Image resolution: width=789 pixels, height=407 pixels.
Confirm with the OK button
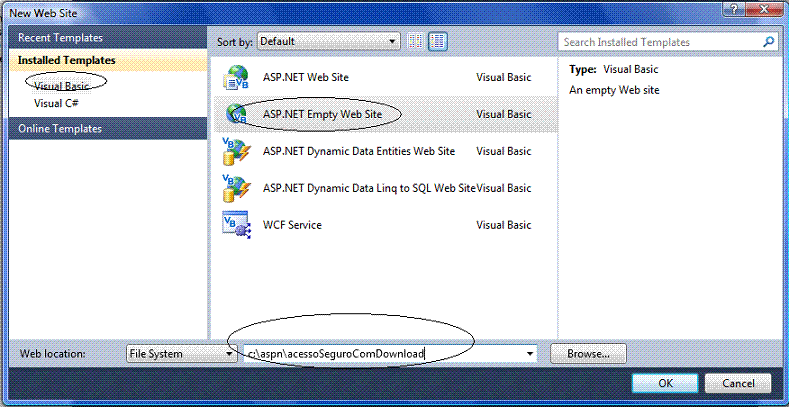(665, 383)
